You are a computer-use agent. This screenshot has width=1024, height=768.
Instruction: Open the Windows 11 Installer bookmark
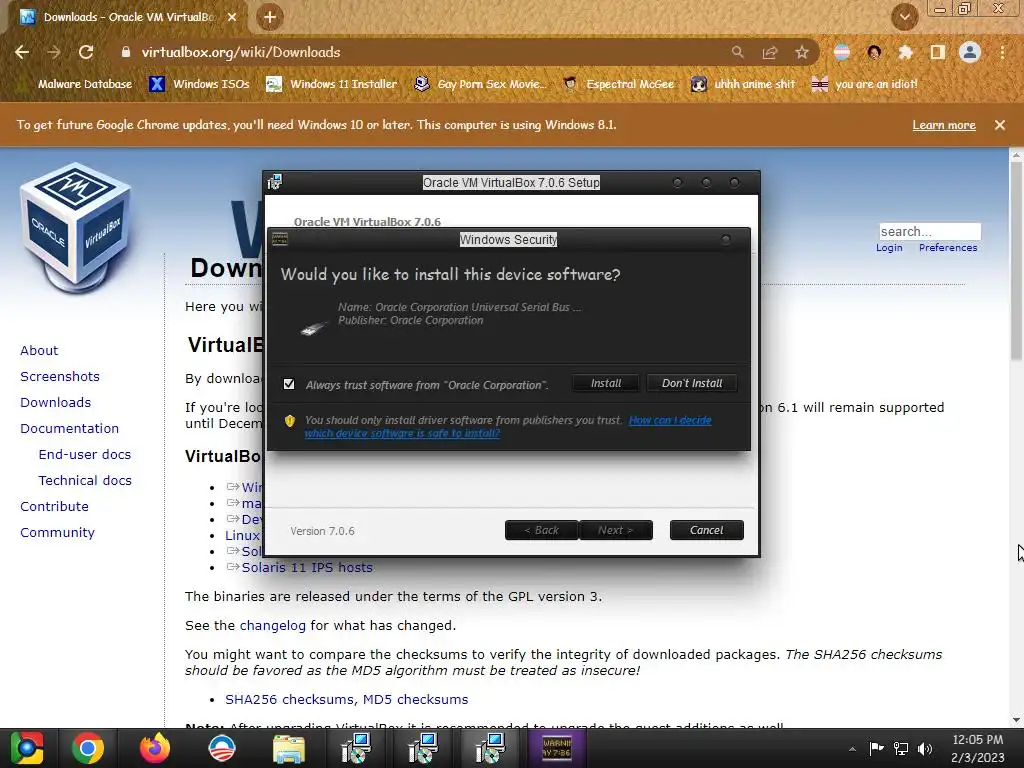[332, 84]
